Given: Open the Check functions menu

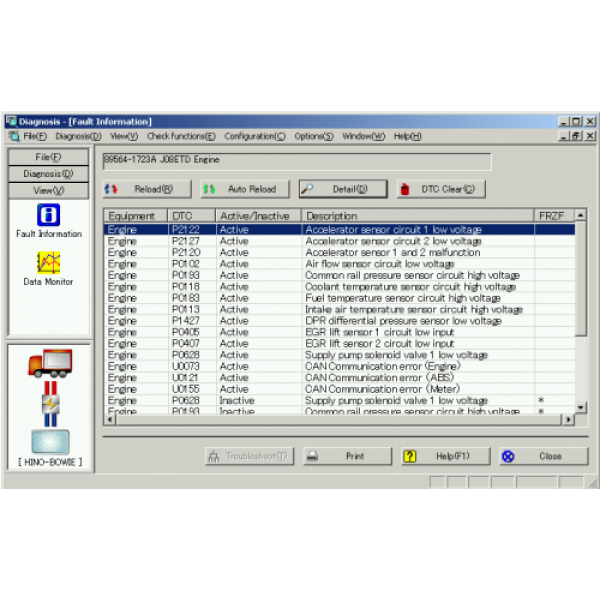Looking at the screenshot, I should (x=181, y=136).
